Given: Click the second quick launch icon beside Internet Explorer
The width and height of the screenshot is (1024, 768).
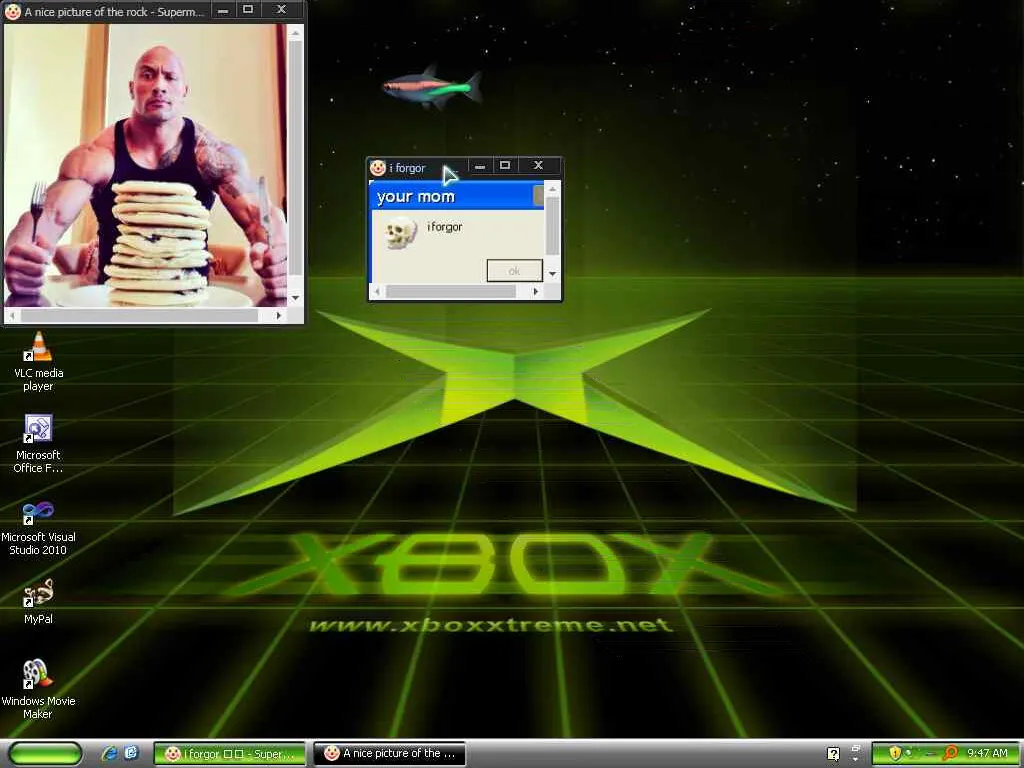Looking at the screenshot, I should [x=131, y=753].
